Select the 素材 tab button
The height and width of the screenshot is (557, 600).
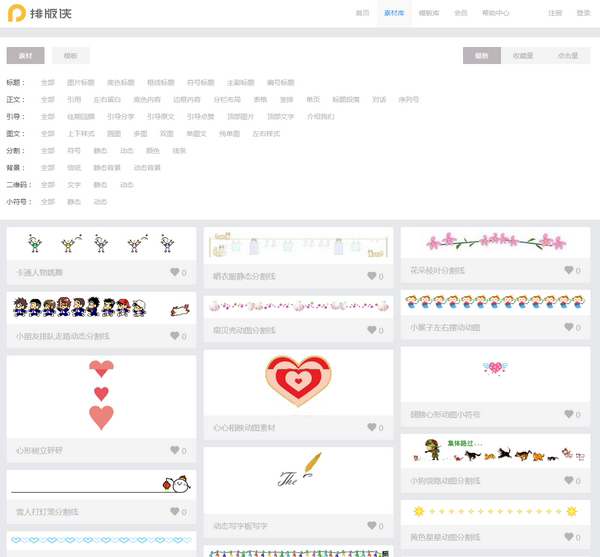pyautogui.click(x=25, y=55)
